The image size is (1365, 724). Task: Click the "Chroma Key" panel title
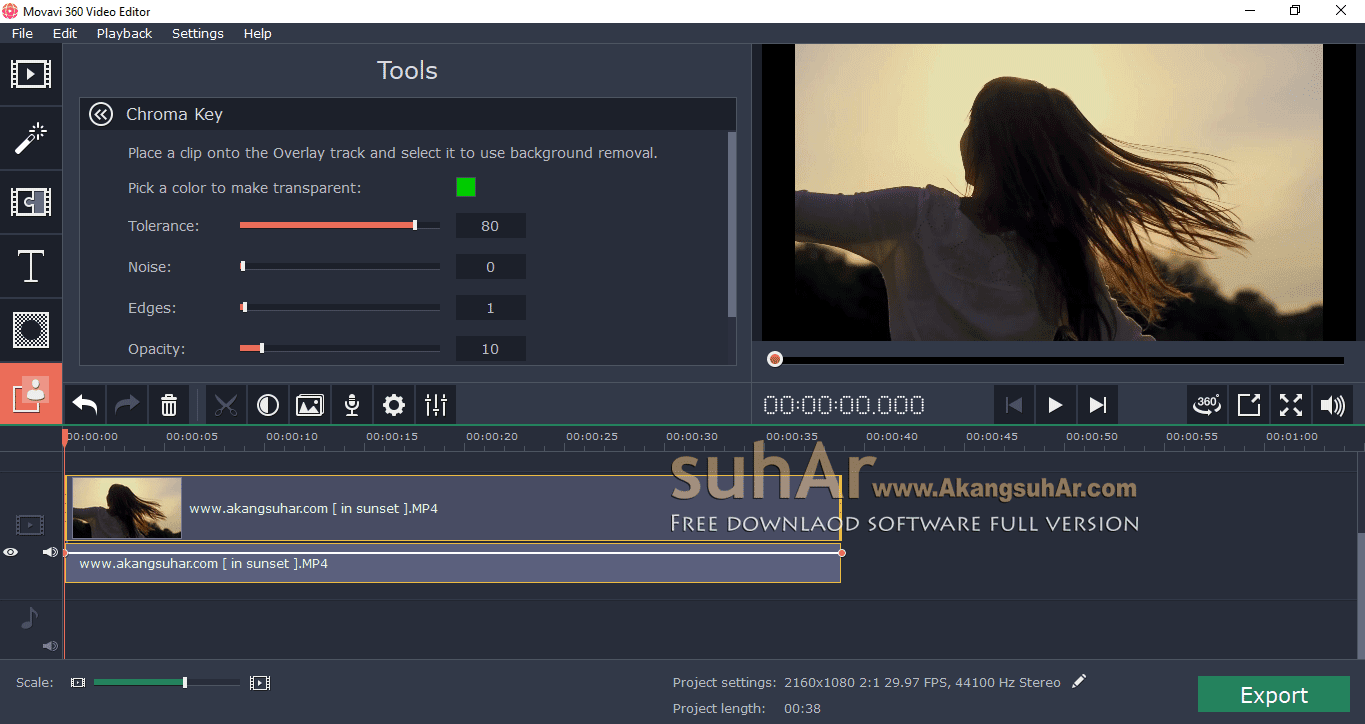[x=174, y=114]
